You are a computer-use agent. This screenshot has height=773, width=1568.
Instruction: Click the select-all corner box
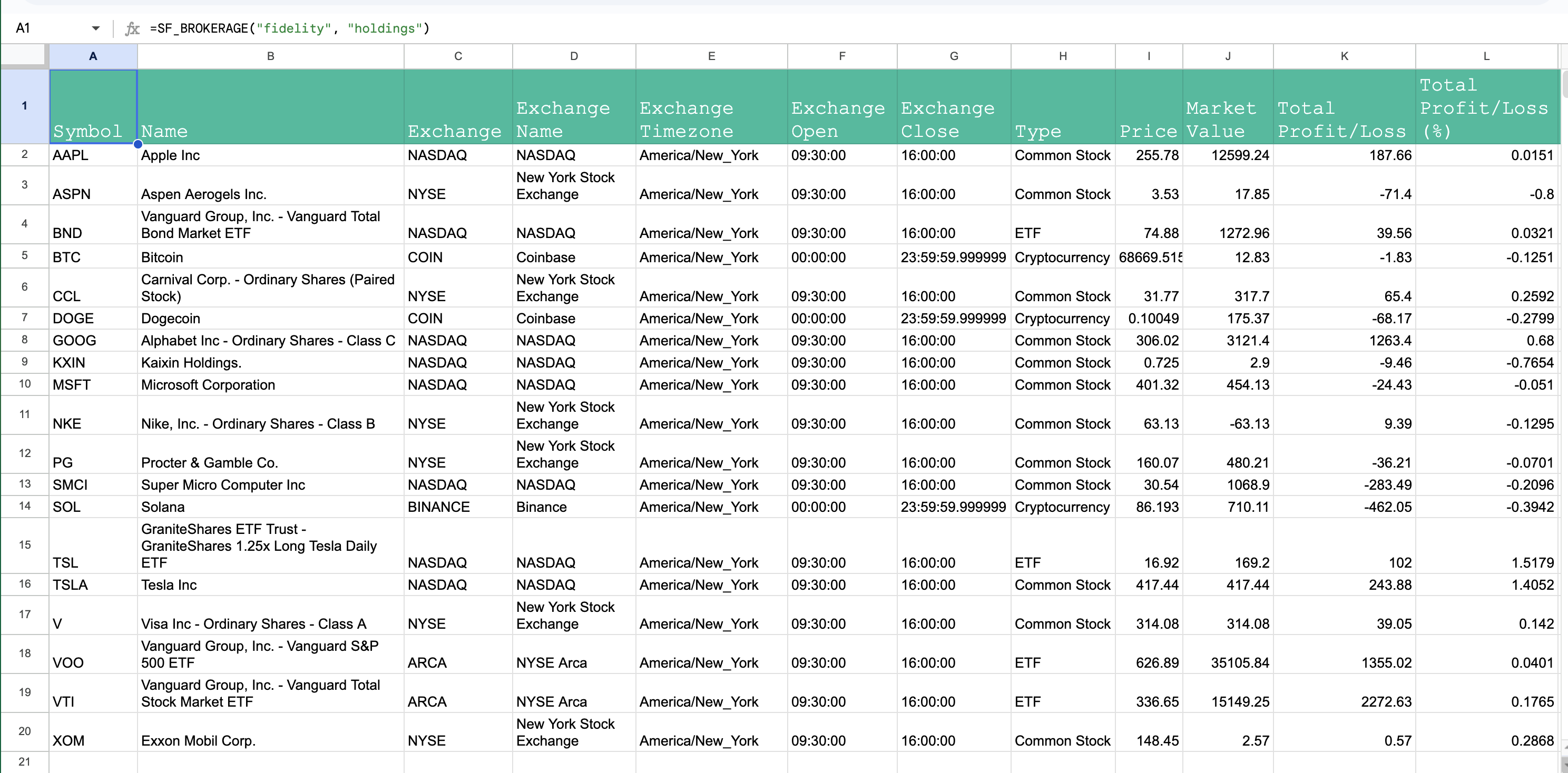[x=24, y=56]
